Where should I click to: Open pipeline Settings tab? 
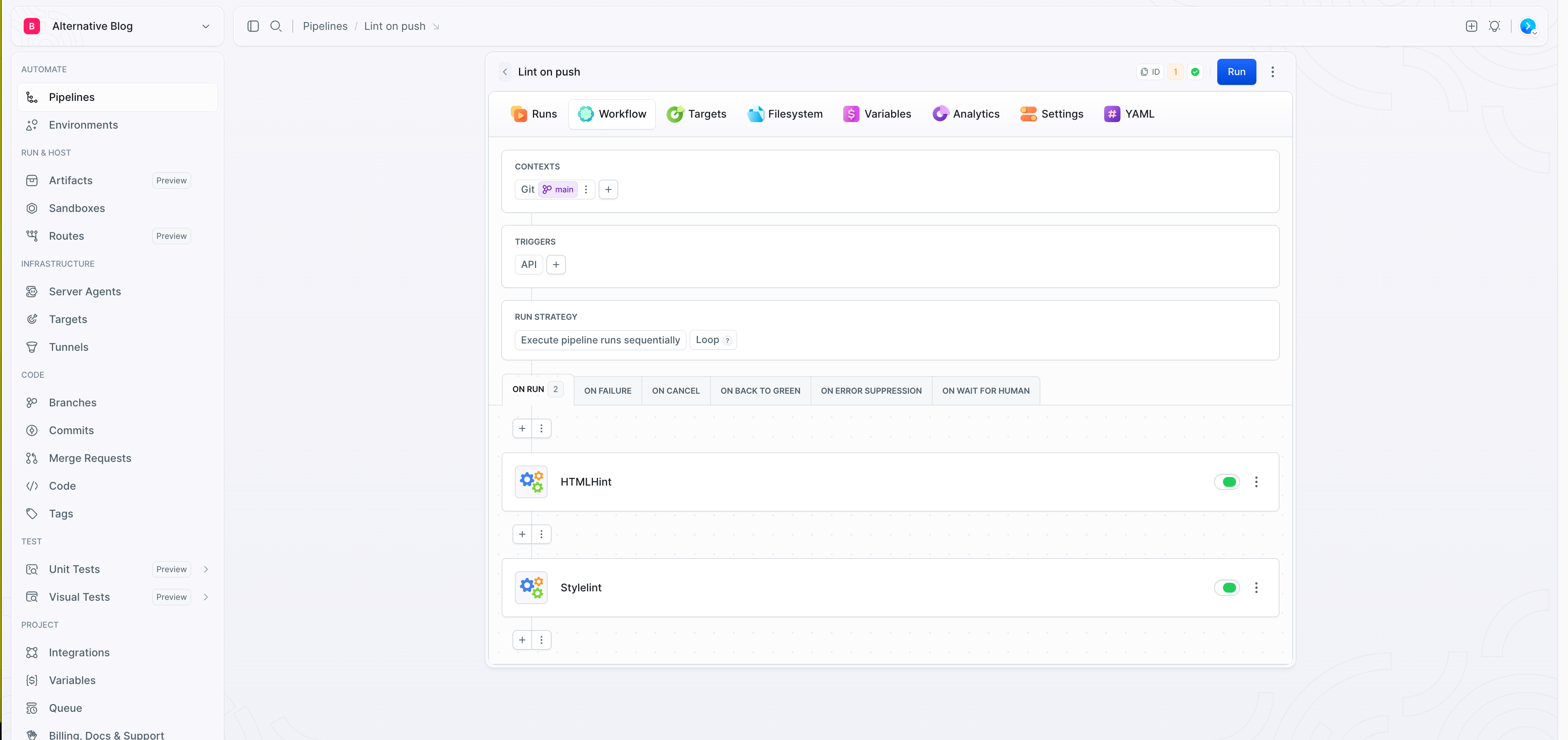1052,114
